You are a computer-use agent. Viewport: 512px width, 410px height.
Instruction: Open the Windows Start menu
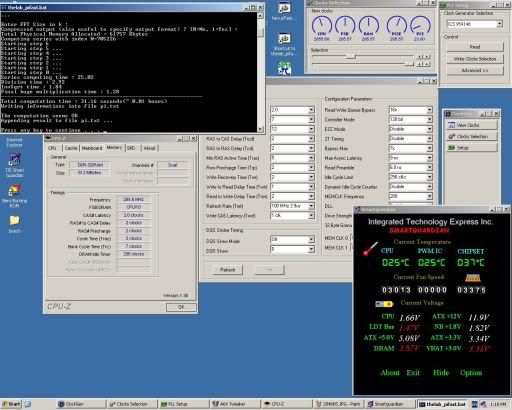point(11,404)
